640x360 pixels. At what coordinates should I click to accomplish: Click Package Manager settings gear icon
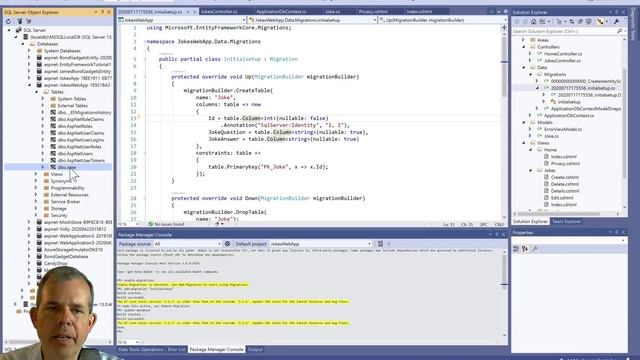pos(227,244)
